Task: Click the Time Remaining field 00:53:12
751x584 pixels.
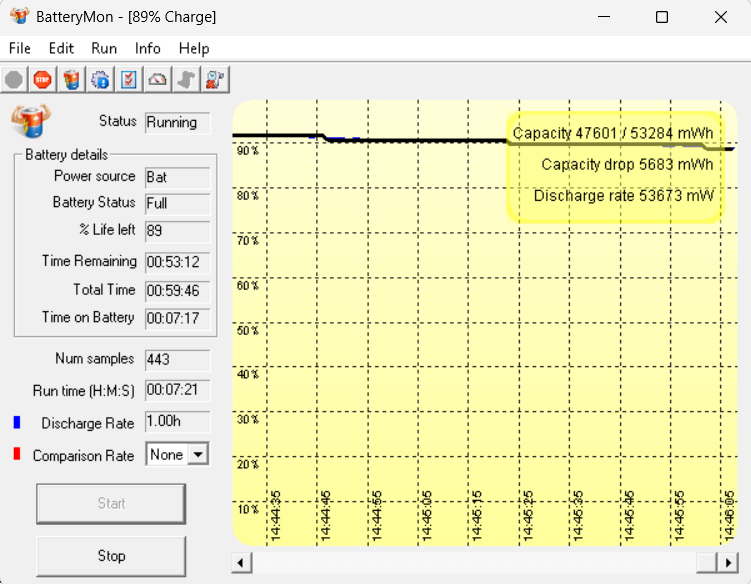Action: (178, 262)
